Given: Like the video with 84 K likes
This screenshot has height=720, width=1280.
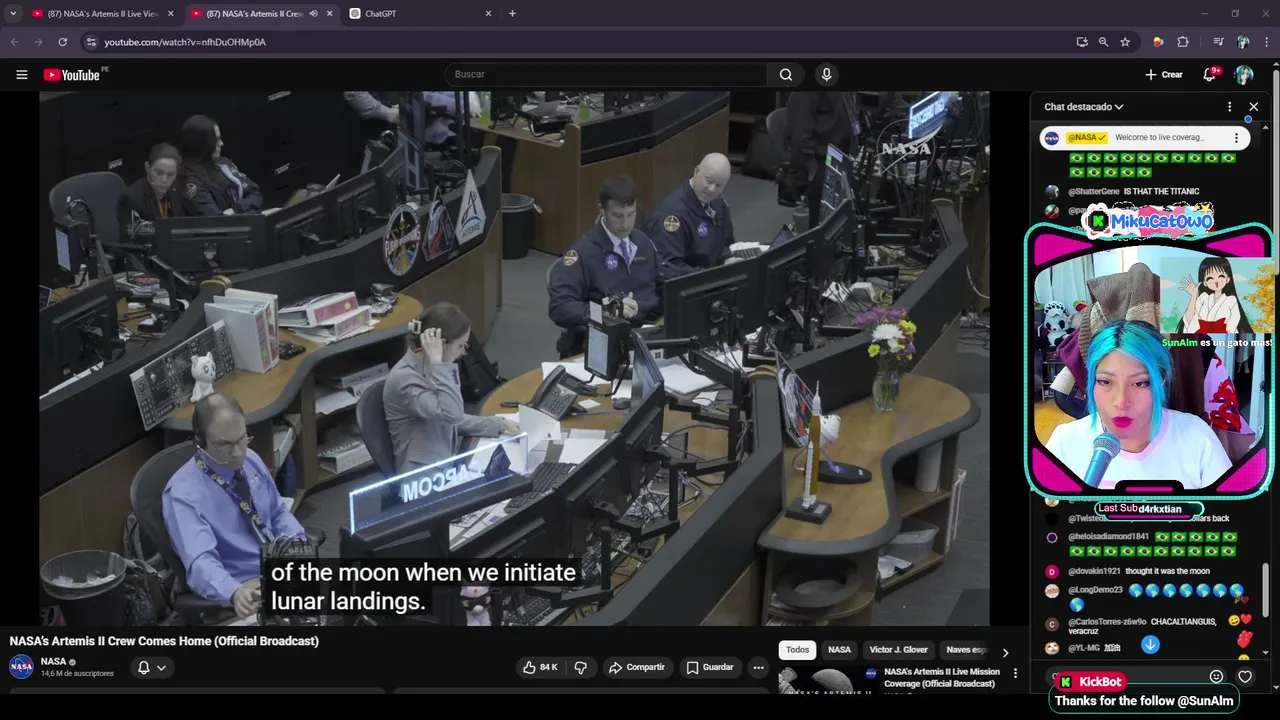Looking at the screenshot, I should tap(540, 667).
